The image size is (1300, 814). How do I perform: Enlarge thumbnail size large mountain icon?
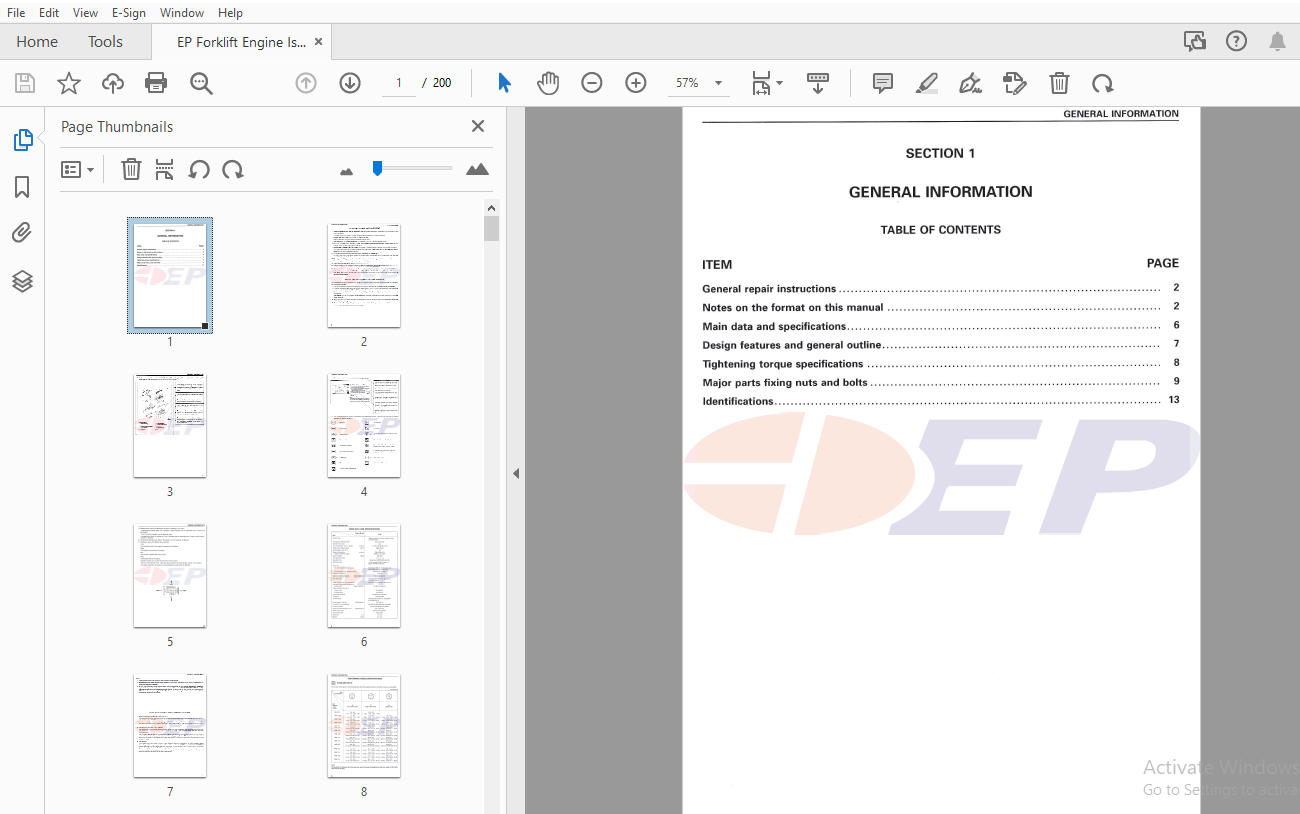[x=477, y=169]
